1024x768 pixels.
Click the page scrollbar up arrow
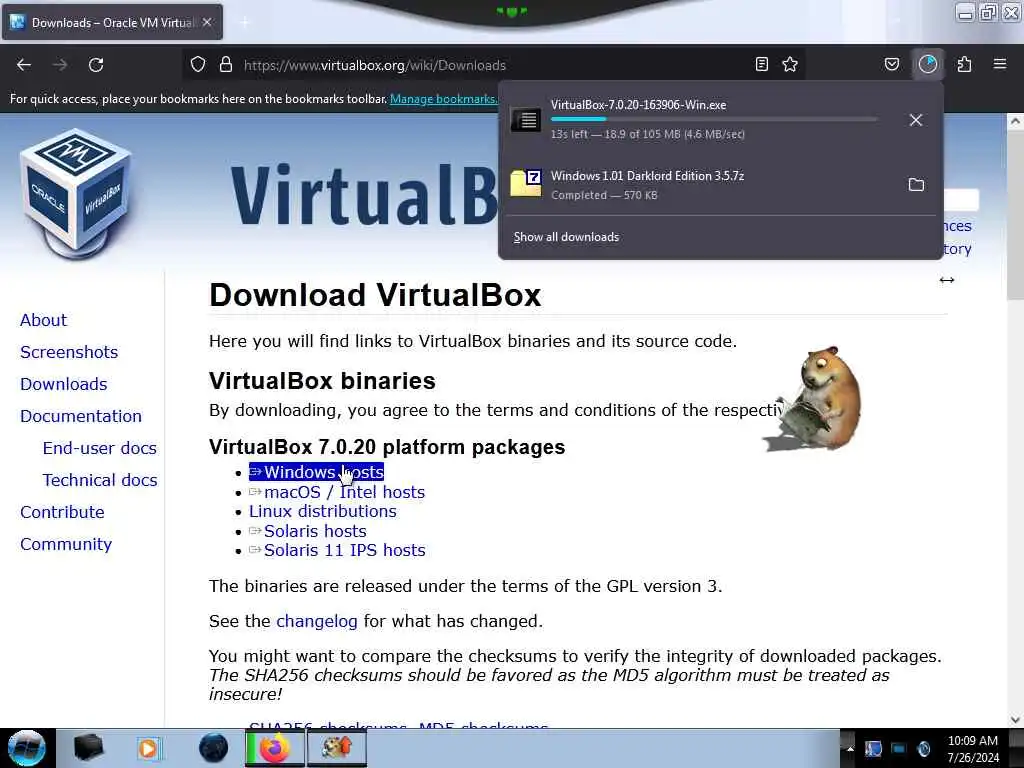tap(1015, 121)
